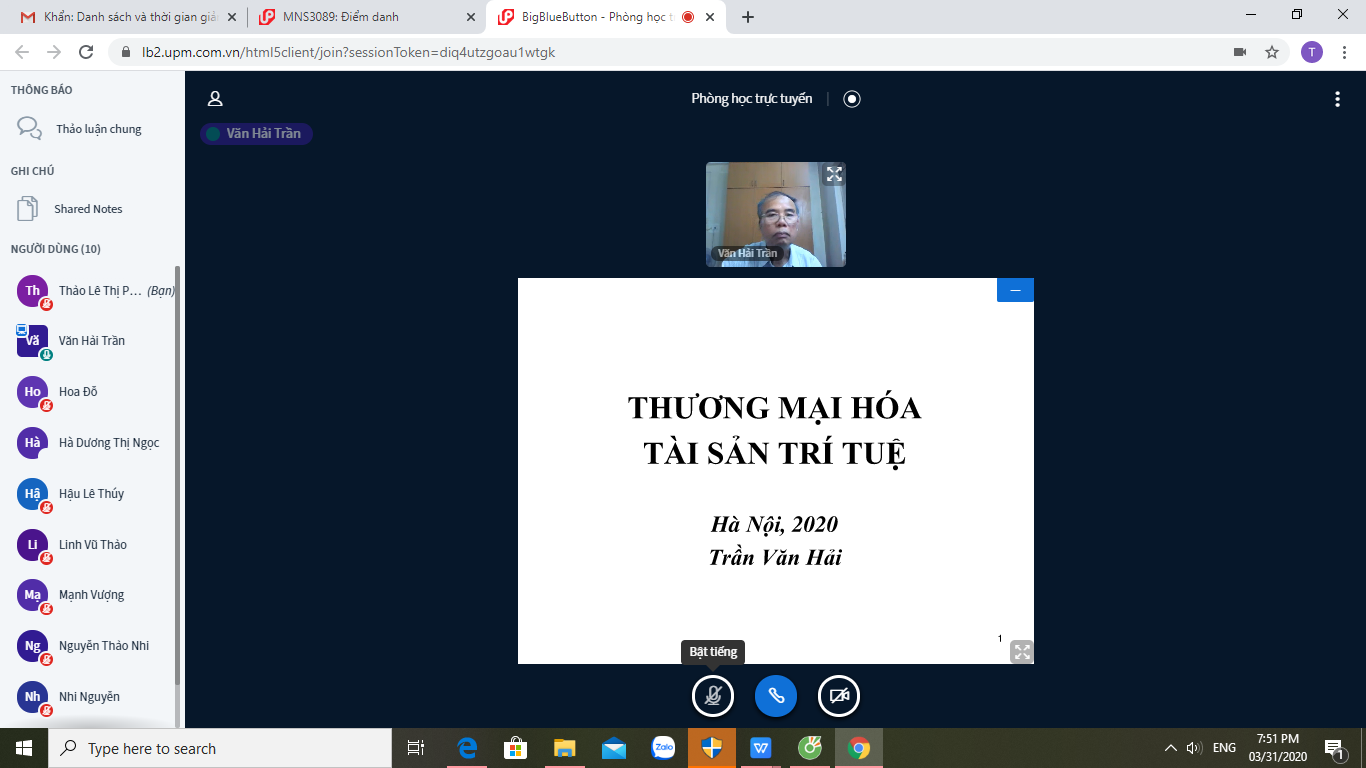Viewport: 1366px width, 768px height.
Task: Bookmark this page with star icon
Action: (x=1272, y=52)
